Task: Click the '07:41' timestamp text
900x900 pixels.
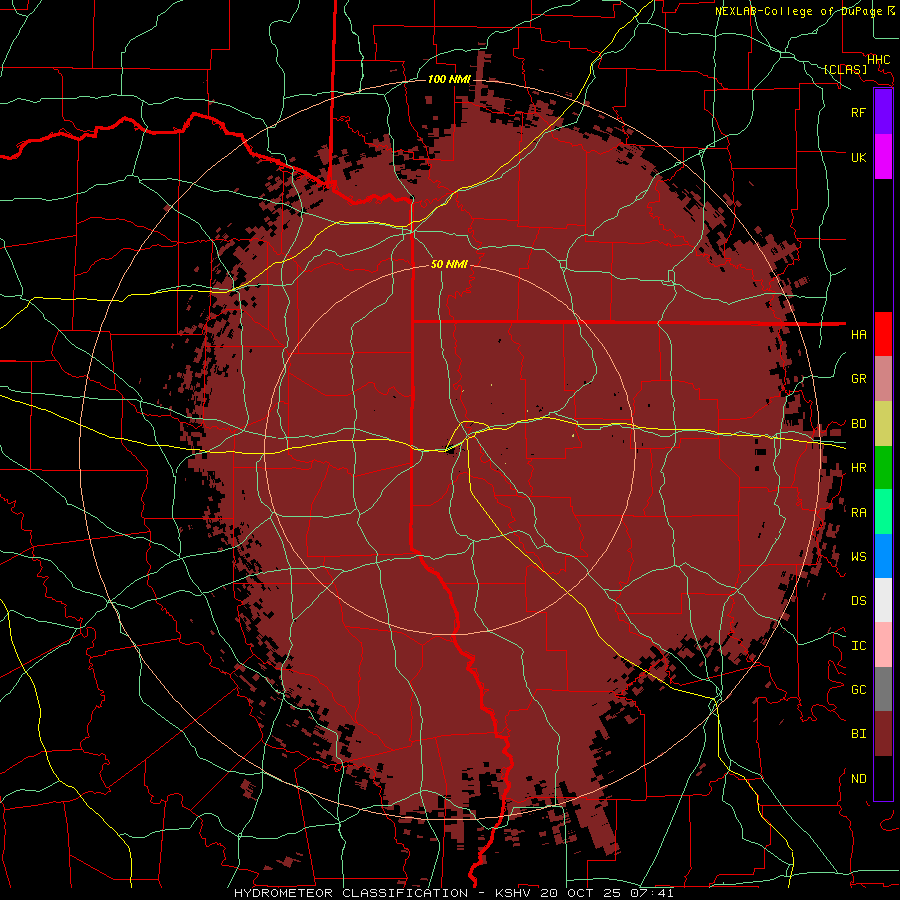Action: (x=651, y=893)
